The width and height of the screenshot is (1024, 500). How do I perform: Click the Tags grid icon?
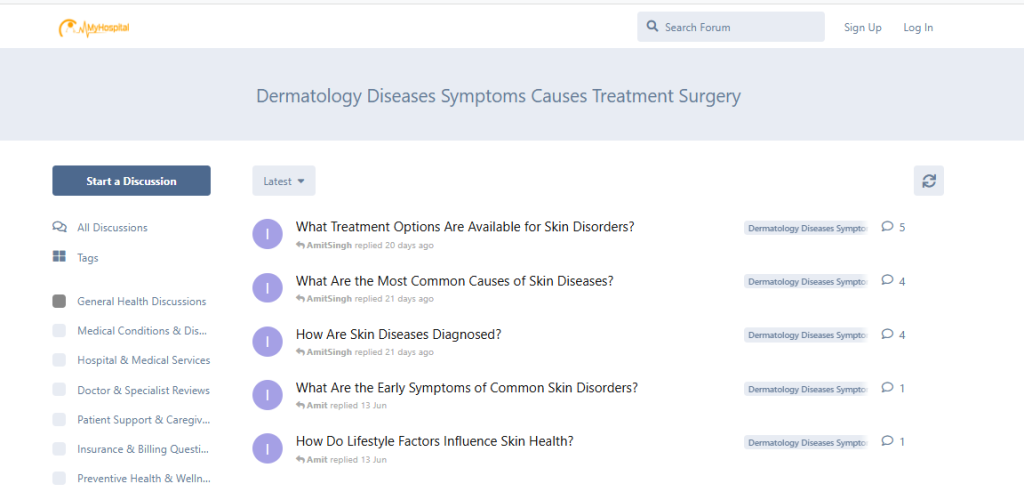(59, 257)
